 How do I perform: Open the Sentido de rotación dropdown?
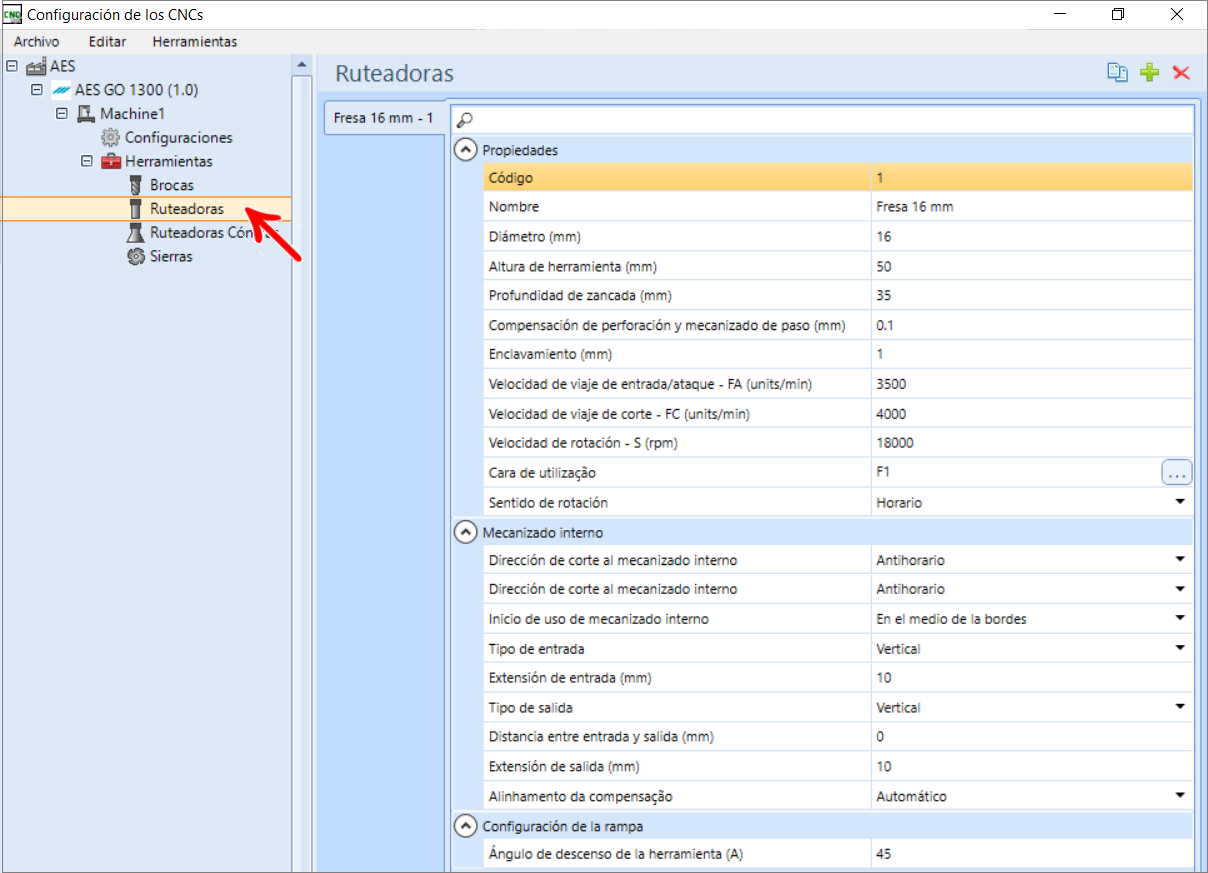(1180, 502)
